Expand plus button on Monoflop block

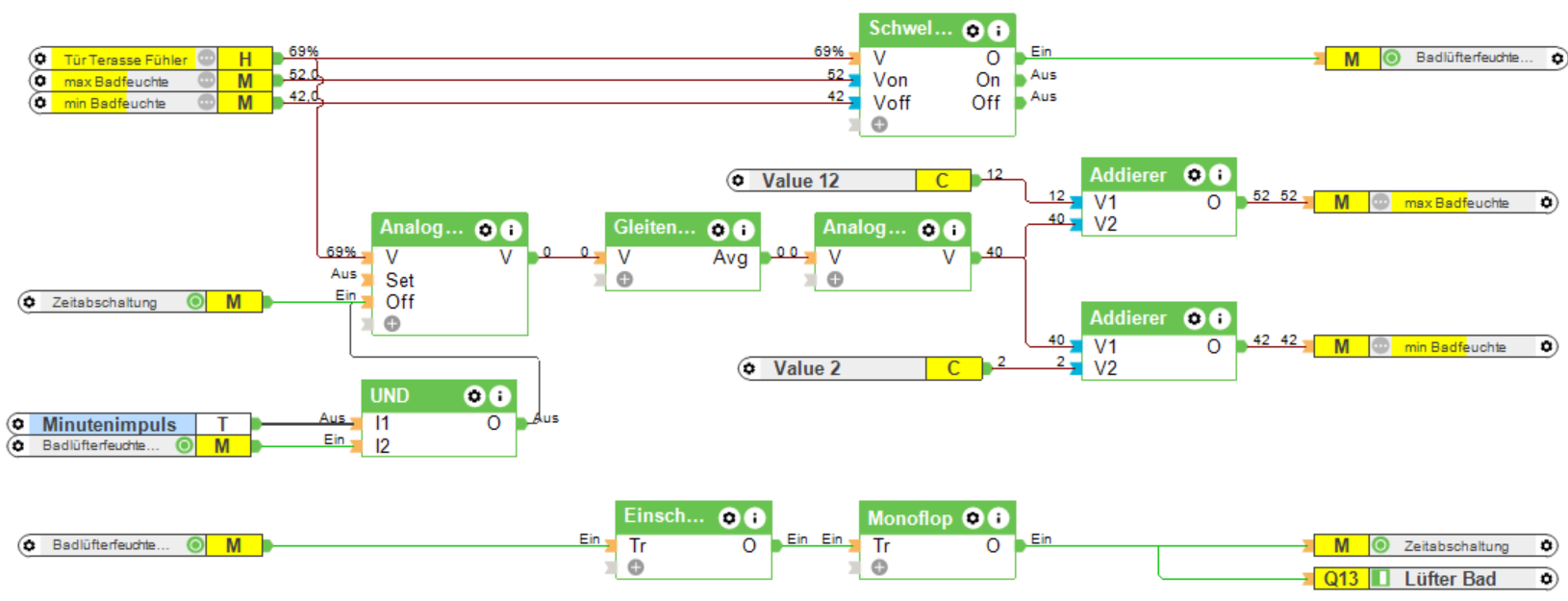point(879,567)
